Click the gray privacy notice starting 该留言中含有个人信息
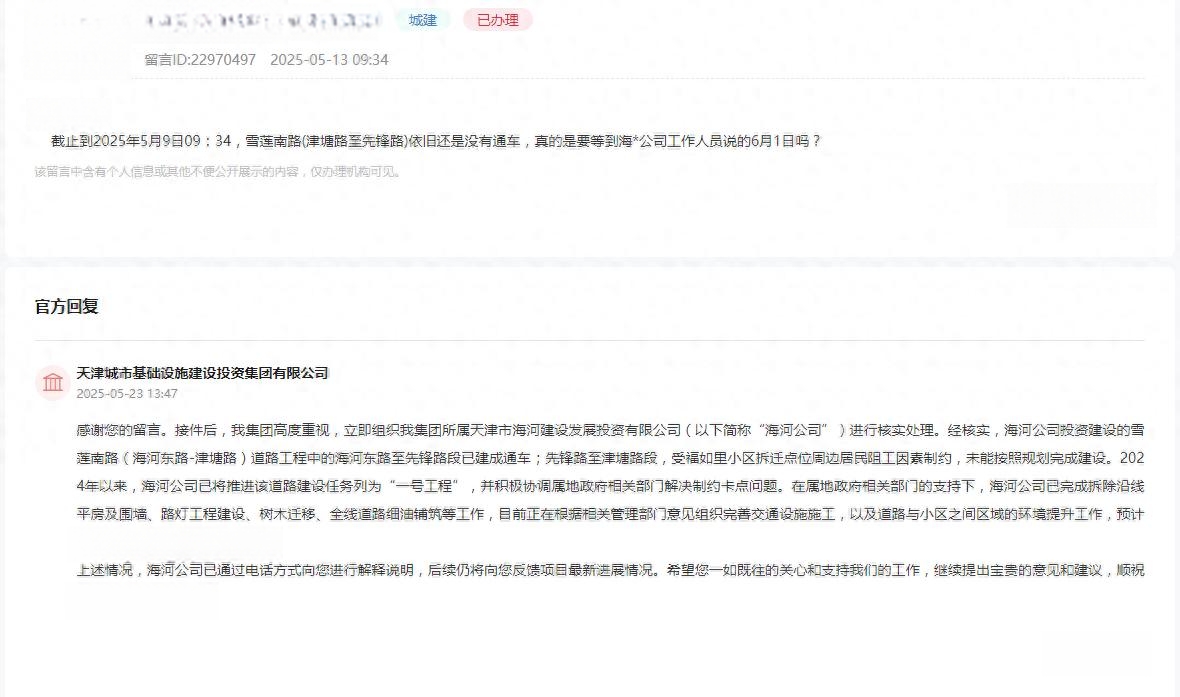The width and height of the screenshot is (1180, 697). click(x=218, y=172)
